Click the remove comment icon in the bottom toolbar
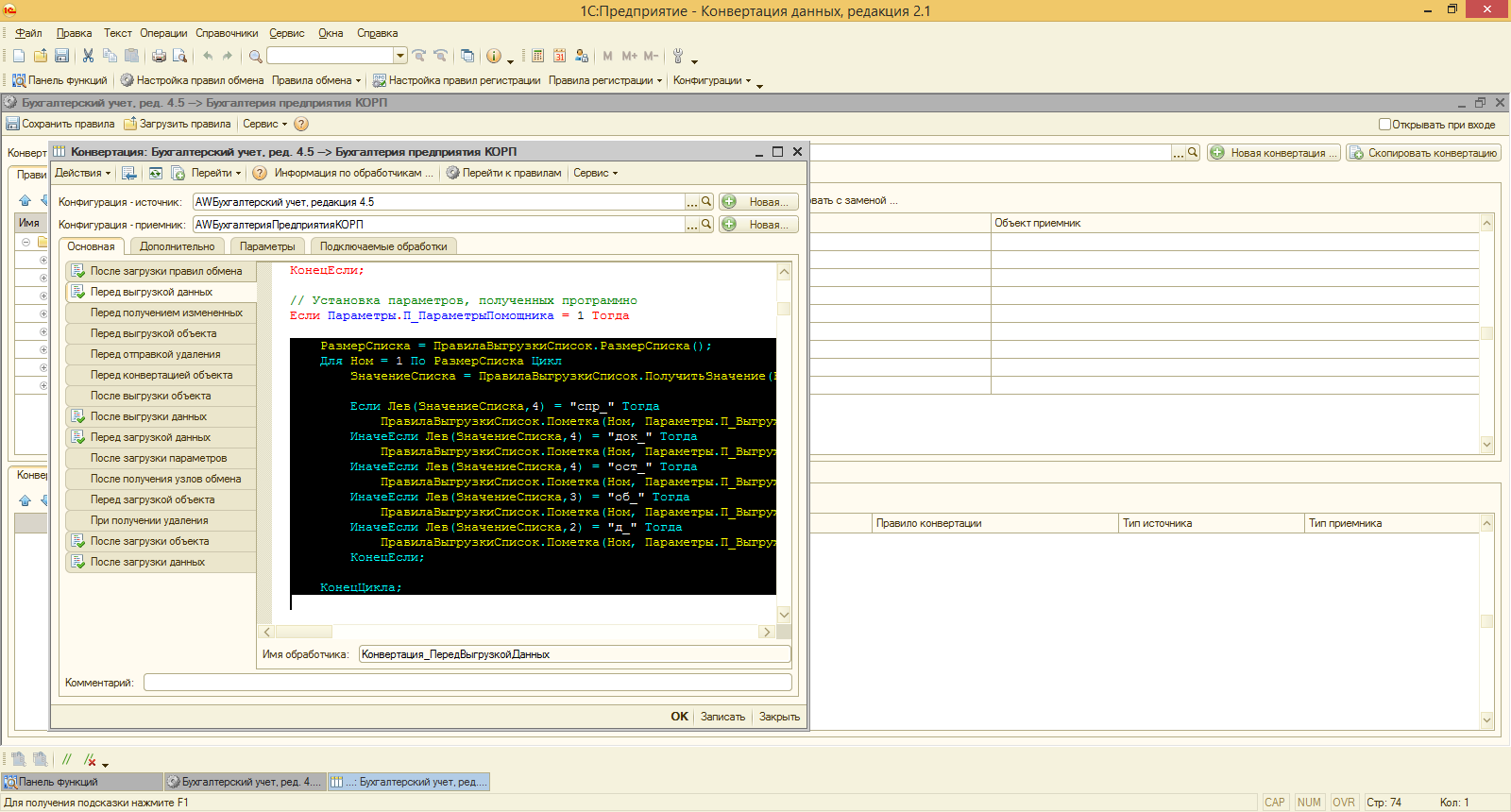The height and width of the screenshot is (812, 1511). (90, 759)
